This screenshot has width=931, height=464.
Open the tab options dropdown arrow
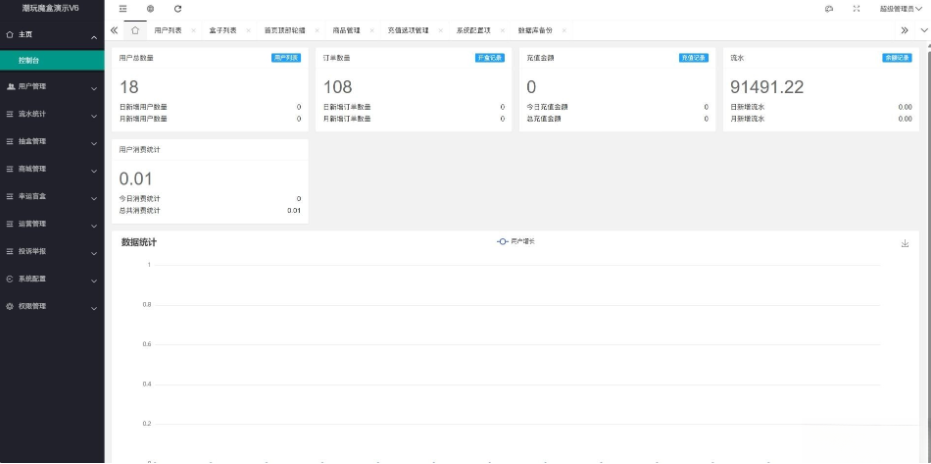tap(923, 30)
